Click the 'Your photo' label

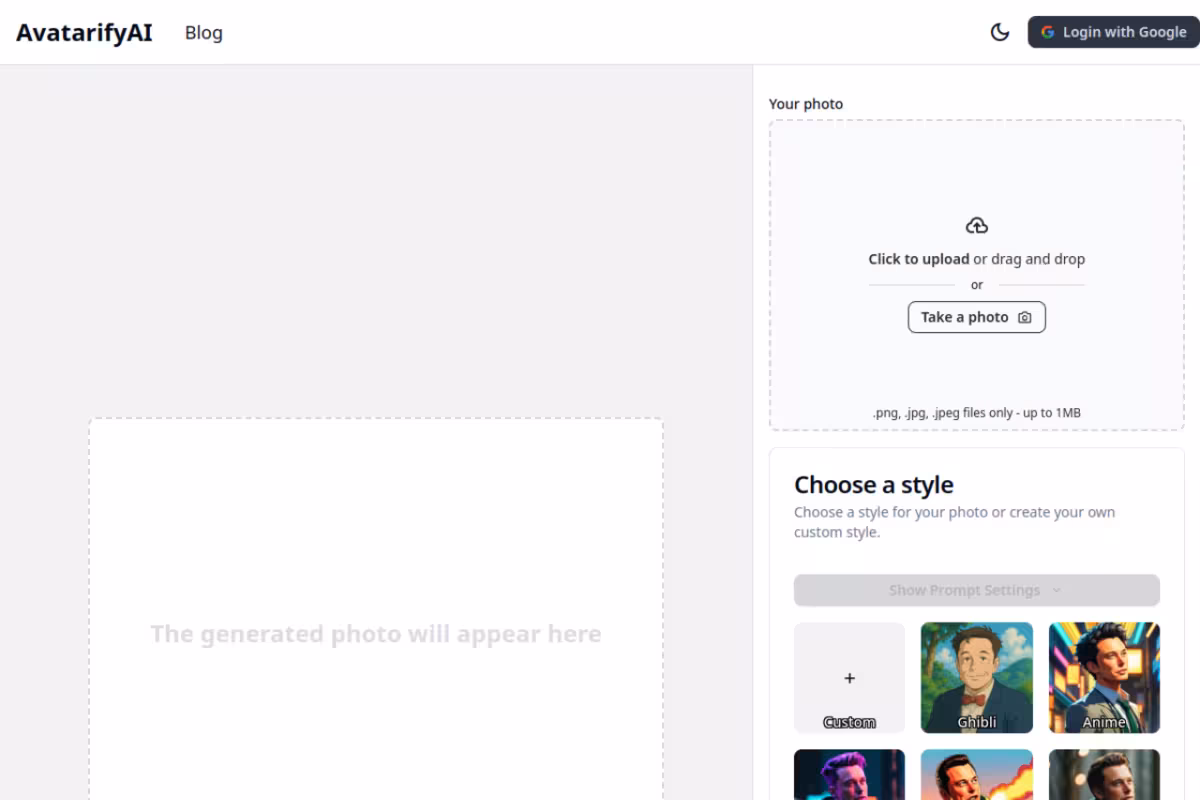806,104
